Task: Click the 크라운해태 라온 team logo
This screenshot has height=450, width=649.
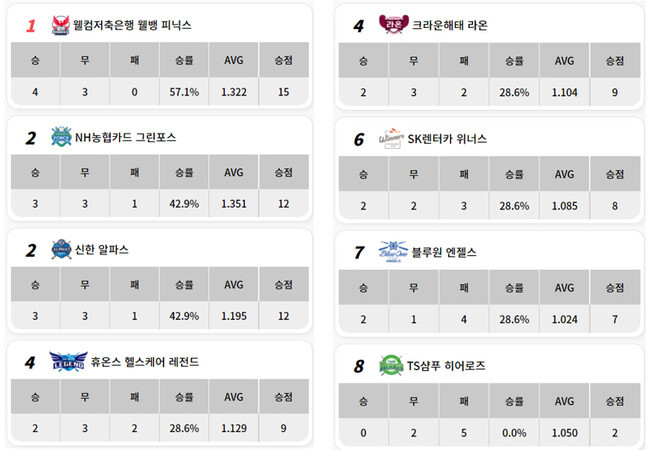Action: point(392,24)
